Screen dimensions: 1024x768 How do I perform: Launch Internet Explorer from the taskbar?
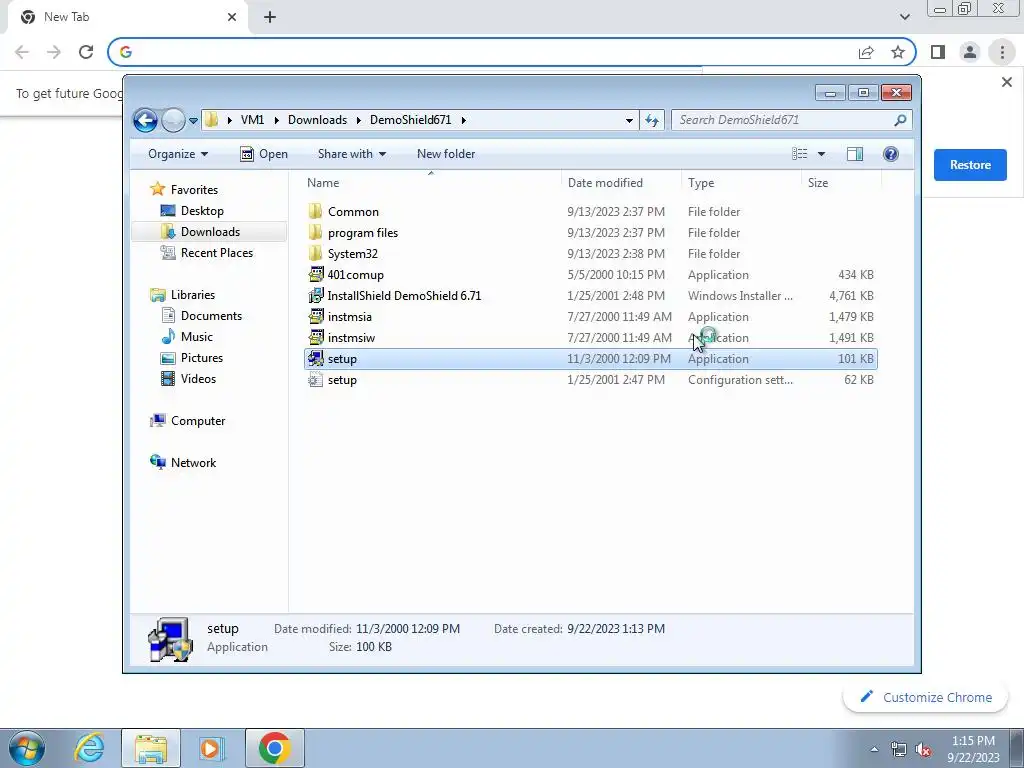coord(89,748)
